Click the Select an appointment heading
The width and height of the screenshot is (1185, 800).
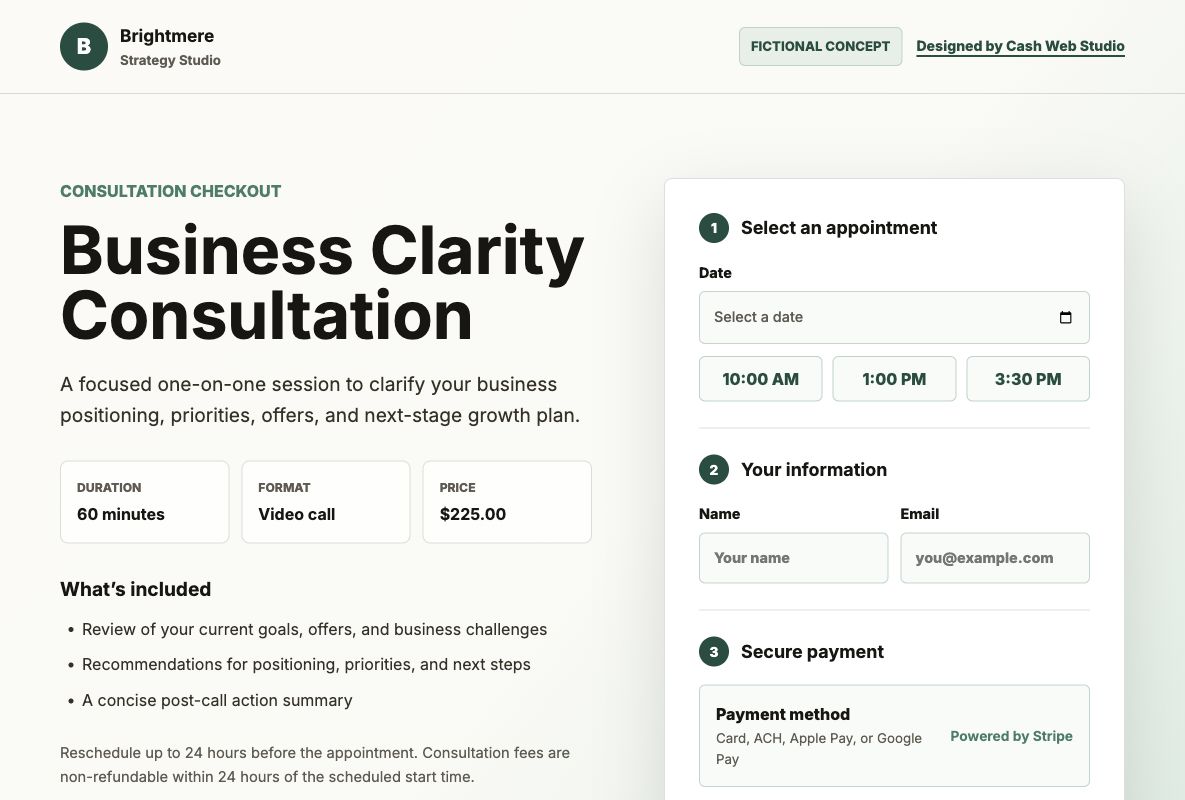pos(839,227)
